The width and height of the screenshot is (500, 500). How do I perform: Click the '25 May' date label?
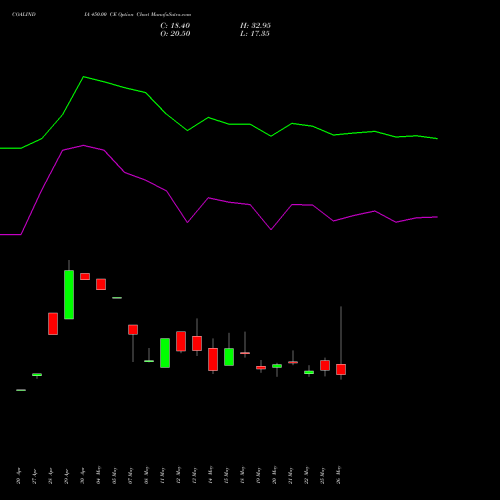[322, 476]
